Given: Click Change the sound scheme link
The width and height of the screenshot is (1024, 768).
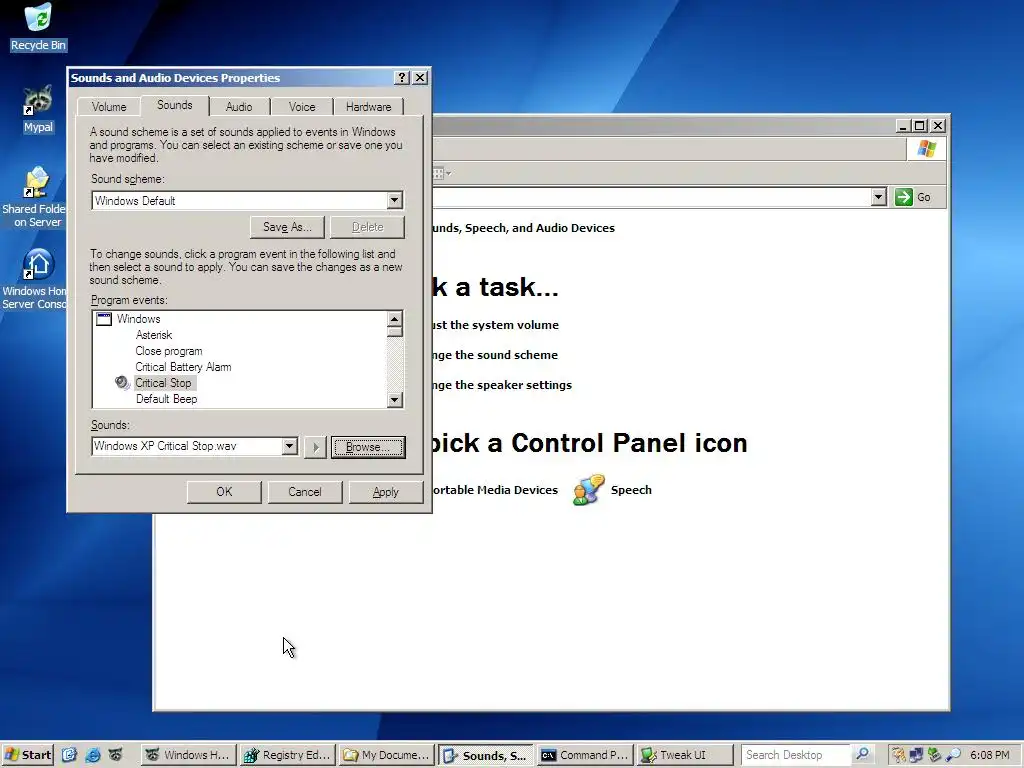Looking at the screenshot, I should pos(494,355).
